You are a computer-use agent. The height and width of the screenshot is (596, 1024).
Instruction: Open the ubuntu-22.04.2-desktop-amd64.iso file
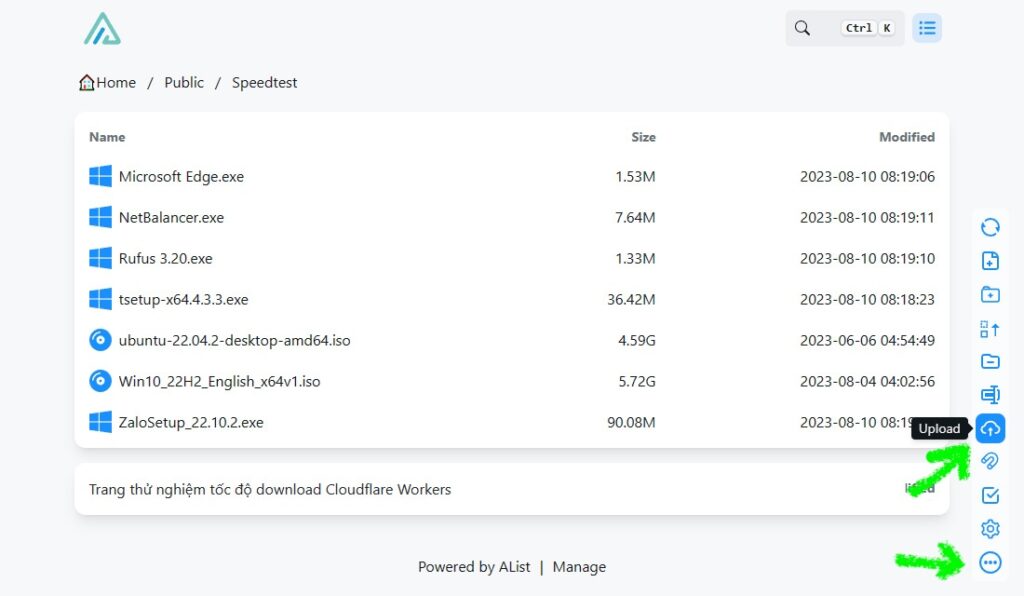point(234,340)
